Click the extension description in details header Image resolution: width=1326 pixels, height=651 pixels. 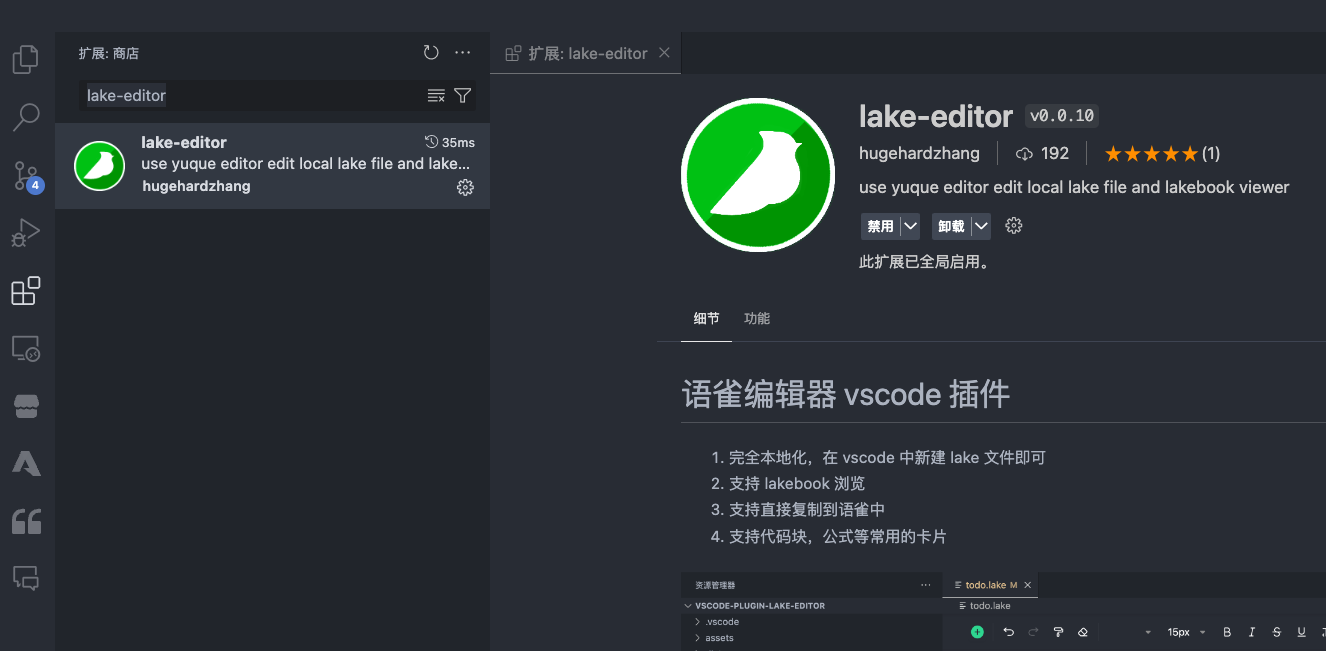coord(1074,187)
